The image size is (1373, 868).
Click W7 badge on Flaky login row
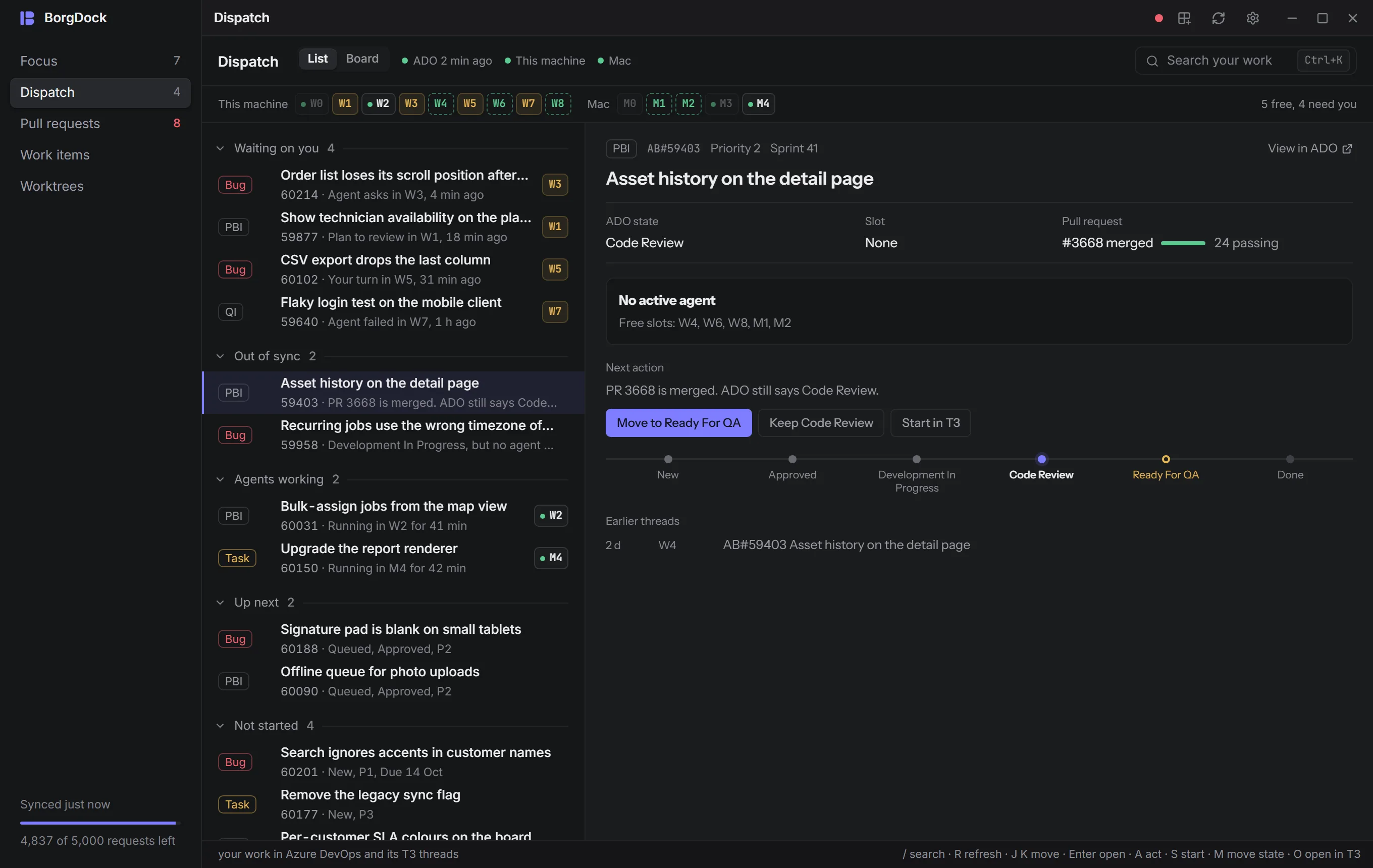(555, 312)
